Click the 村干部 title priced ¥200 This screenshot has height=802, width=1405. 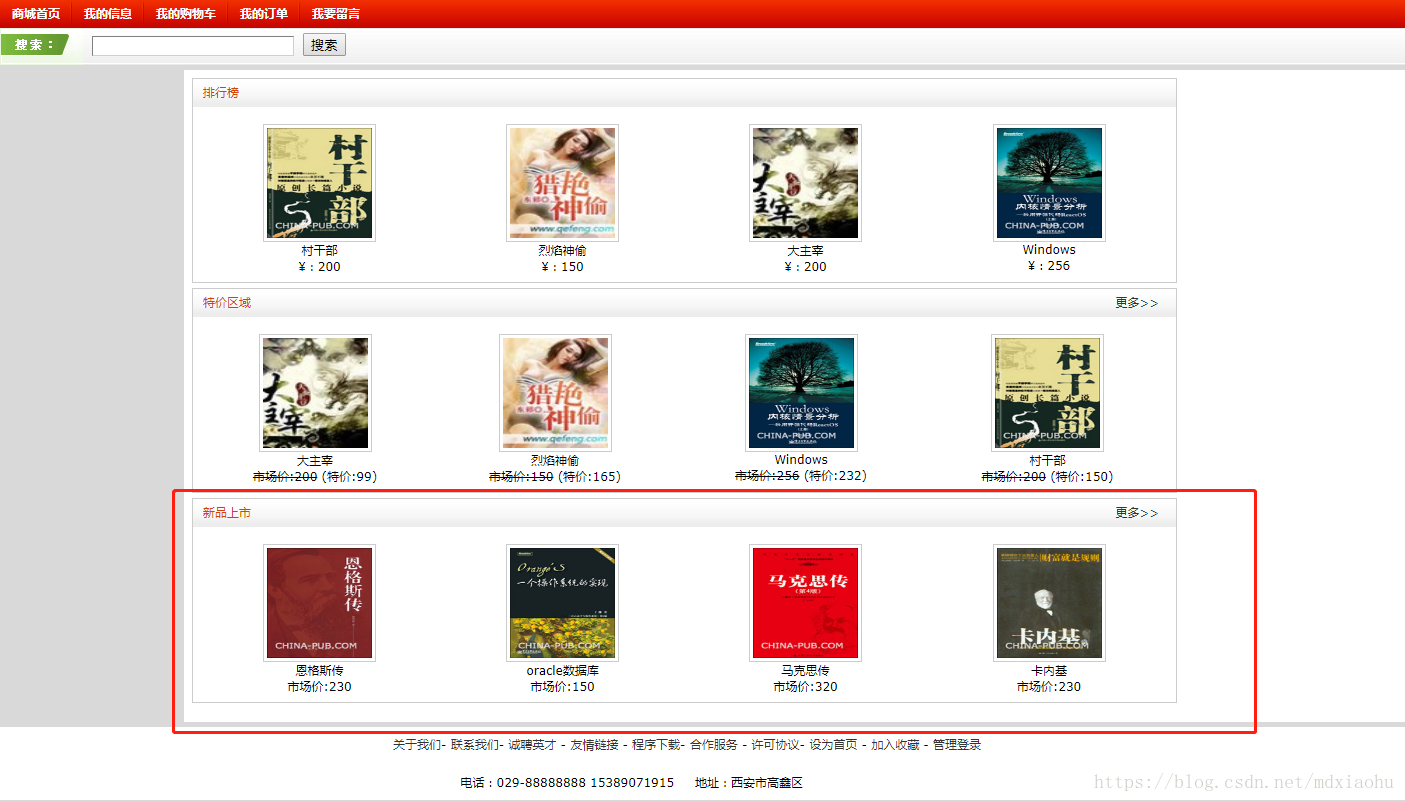(319, 250)
